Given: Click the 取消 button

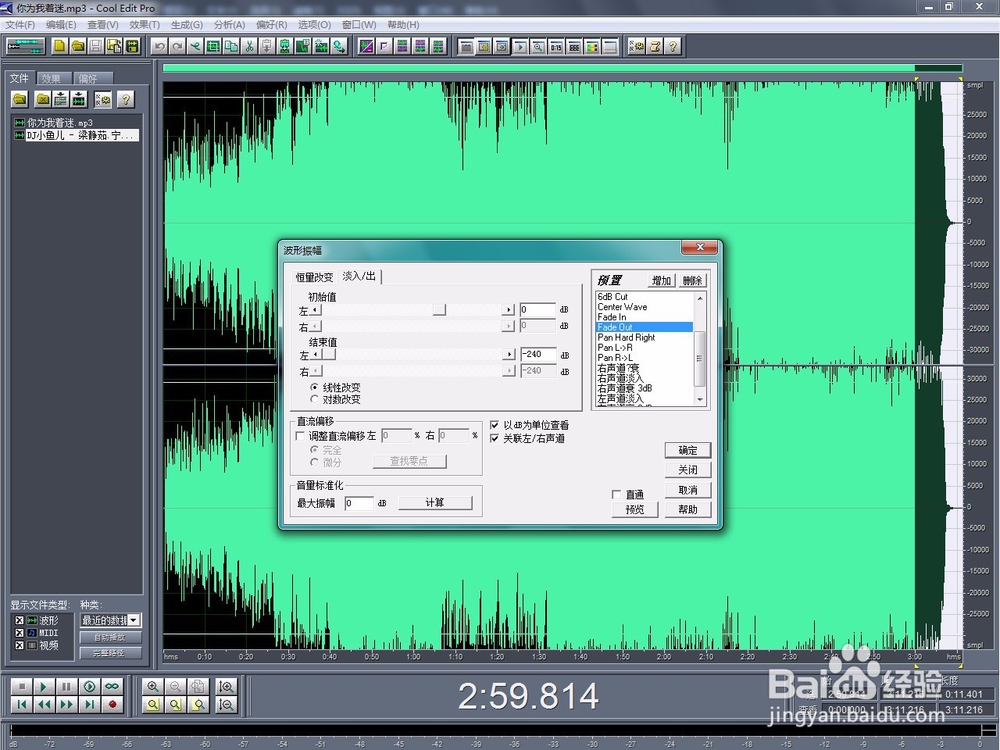Looking at the screenshot, I should (x=688, y=490).
